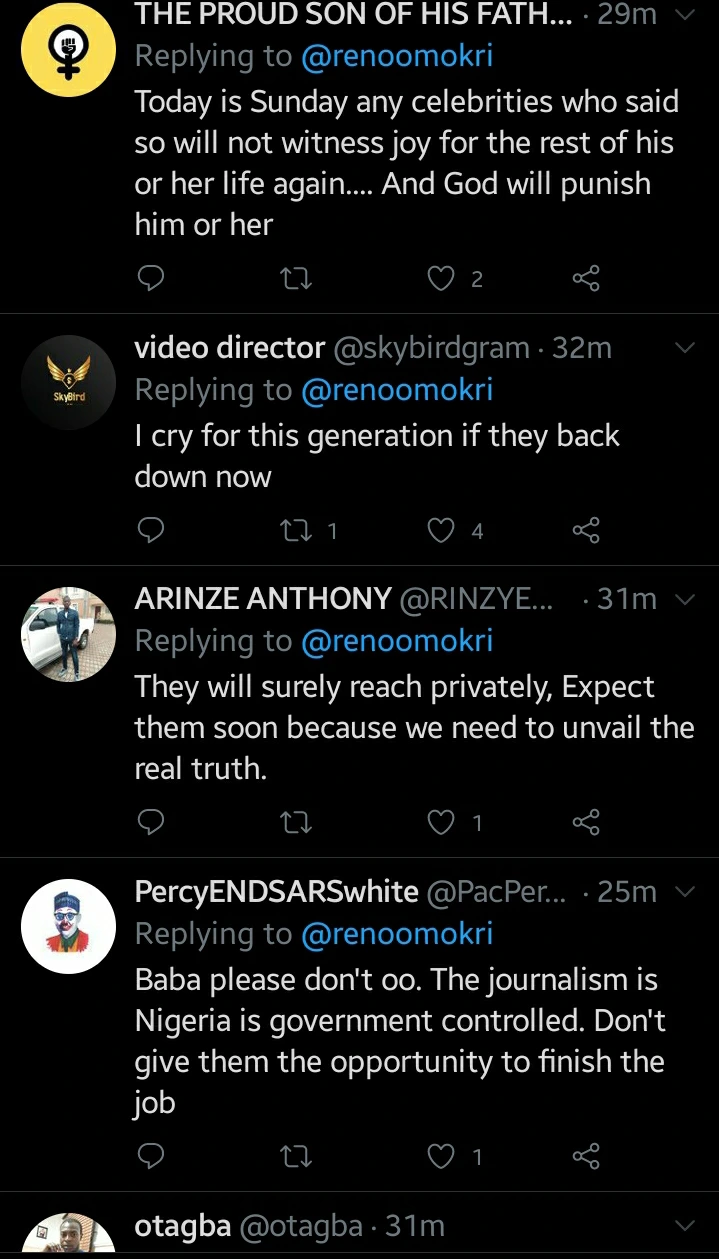Like video director's tweet with 4 likes

click(441, 530)
